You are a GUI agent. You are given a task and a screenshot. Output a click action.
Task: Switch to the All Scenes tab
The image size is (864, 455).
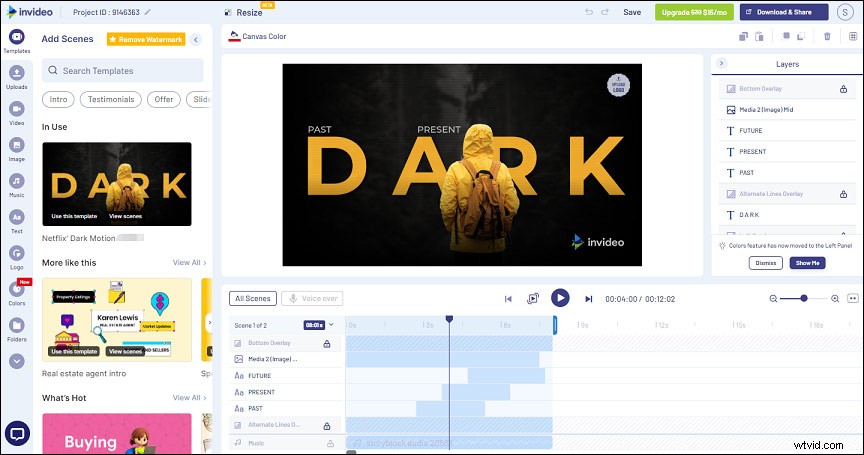[x=252, y=298]
